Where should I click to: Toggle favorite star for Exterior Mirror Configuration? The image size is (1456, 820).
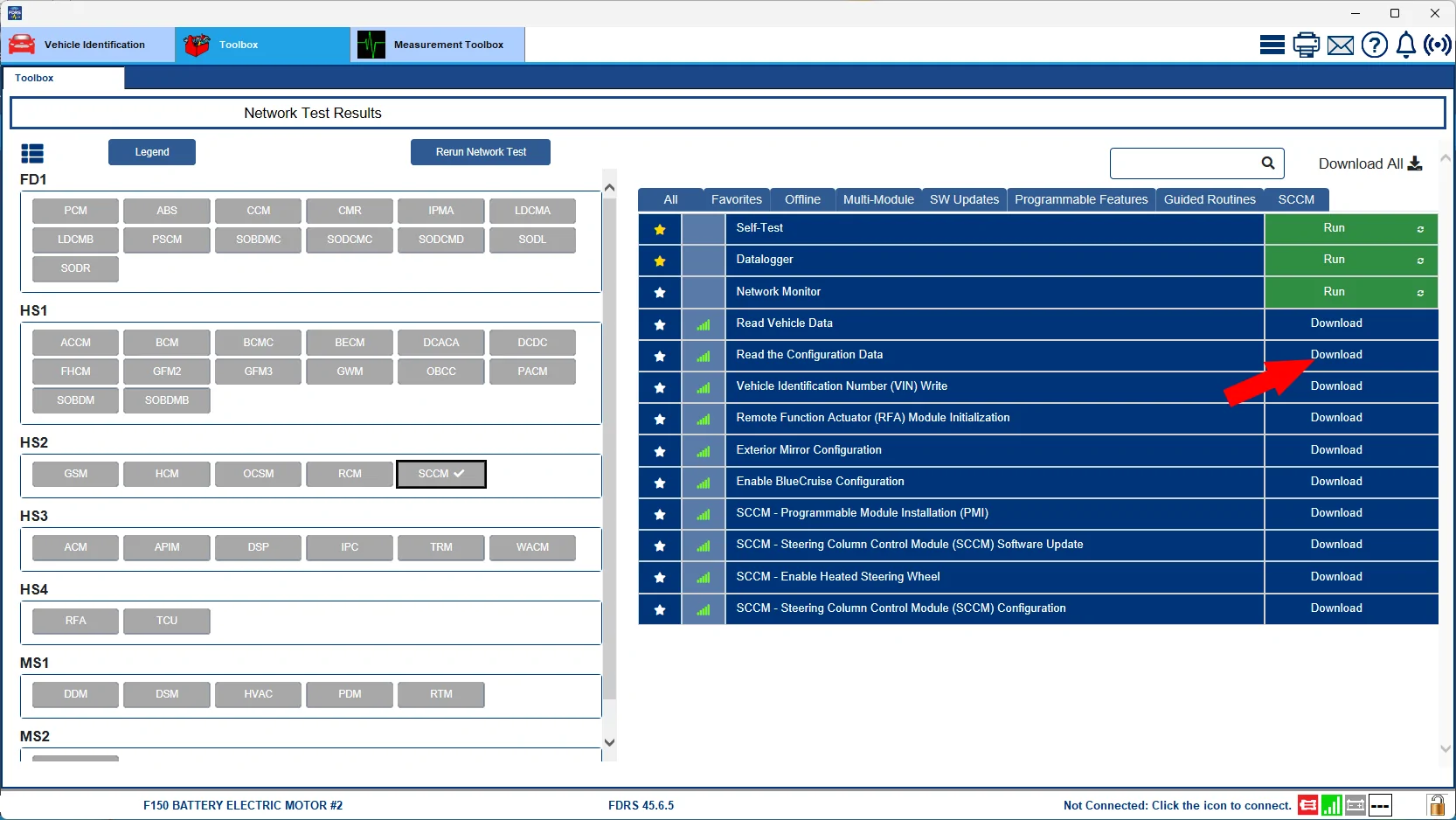660,451
